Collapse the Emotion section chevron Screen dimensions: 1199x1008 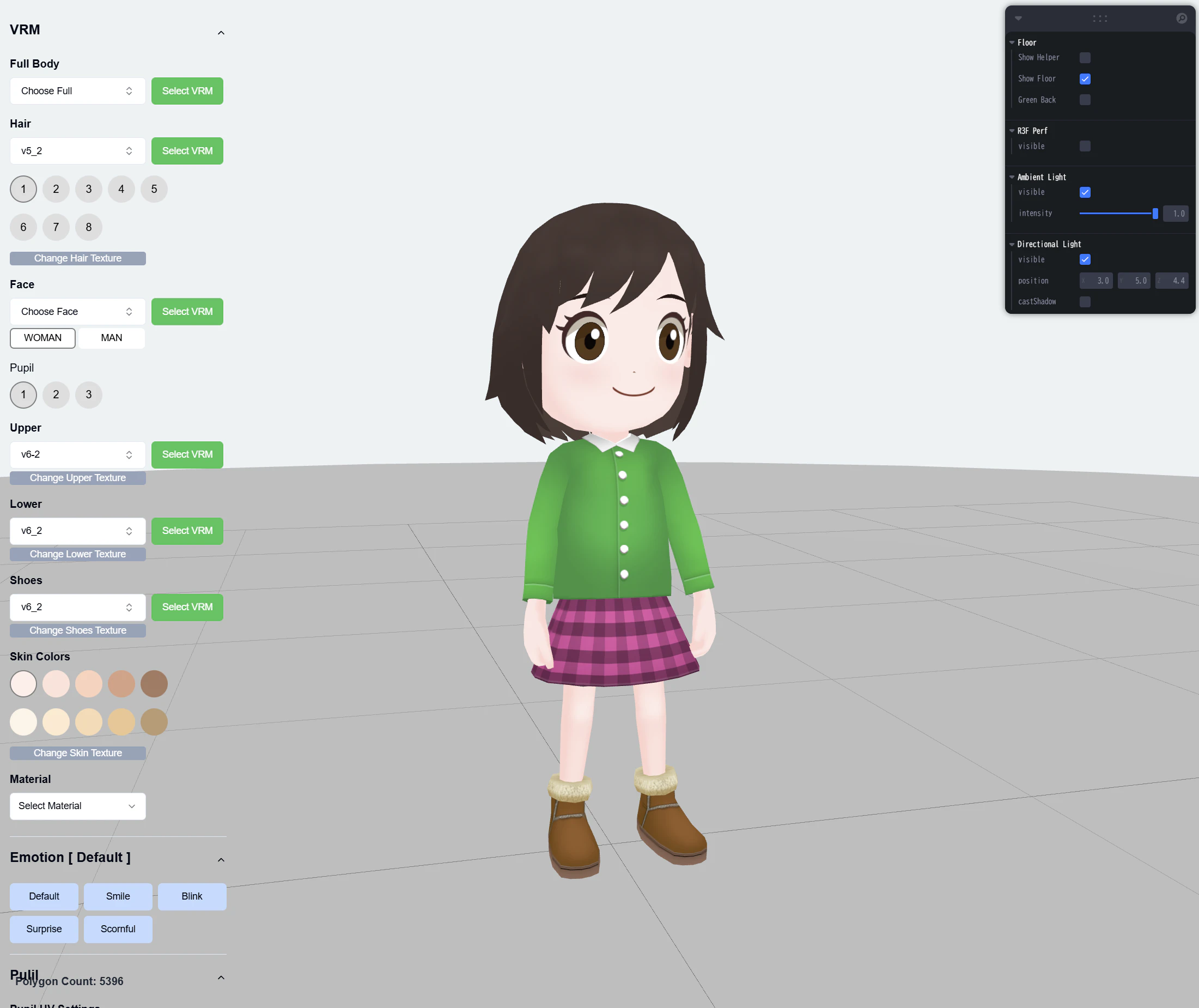[221, 859]
